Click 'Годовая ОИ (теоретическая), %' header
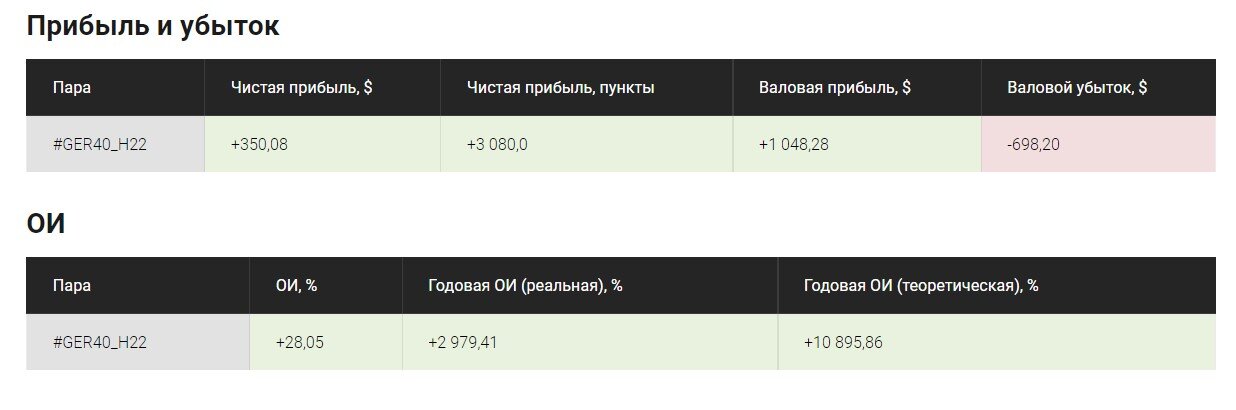 (x=921, y=286)
